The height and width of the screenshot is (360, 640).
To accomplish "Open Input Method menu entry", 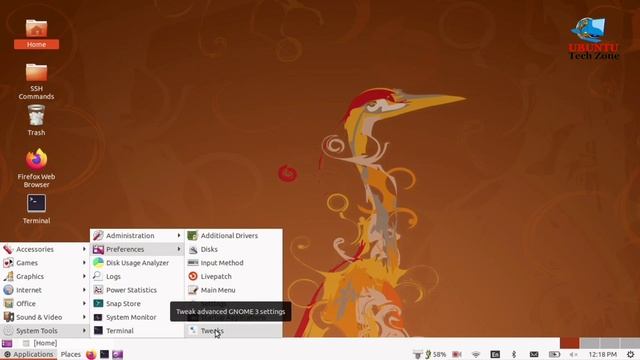I will click(233, 263).
